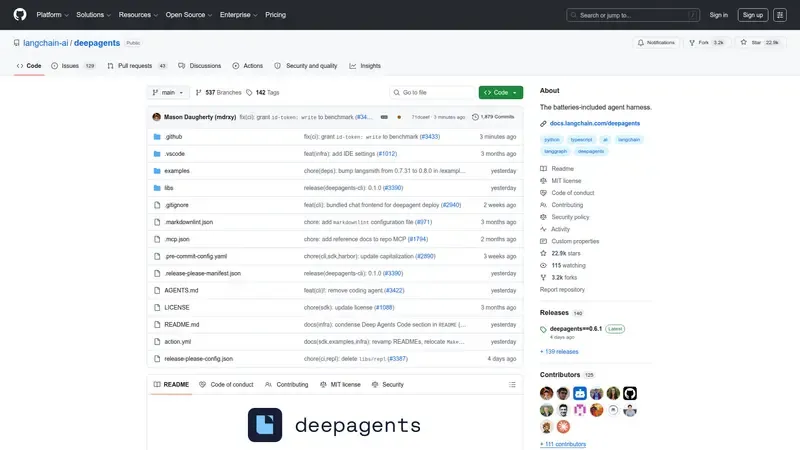Open the deepagents repository name link
Viewport: 800px width, 450px height.
(97, 43)
